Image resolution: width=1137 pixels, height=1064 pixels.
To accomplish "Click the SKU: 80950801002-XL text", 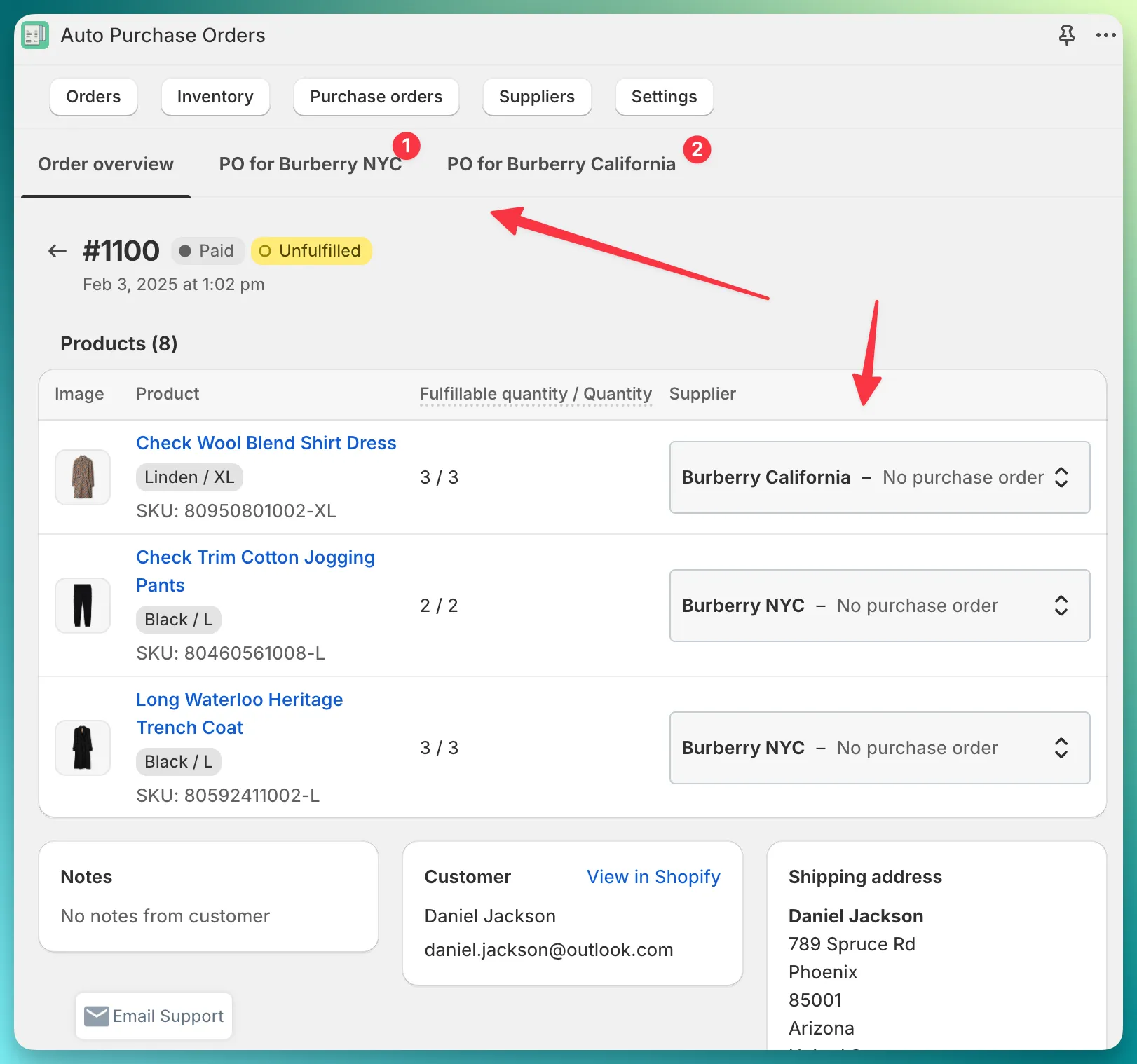I will point(236,511).
